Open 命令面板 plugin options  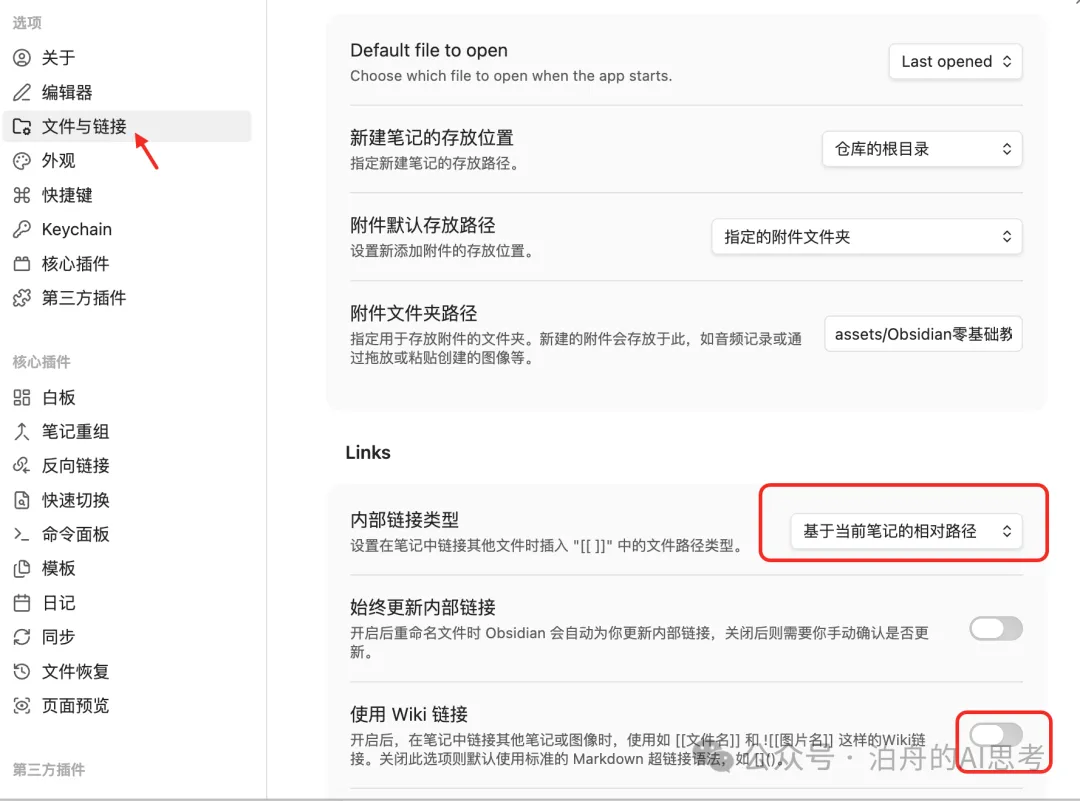127,534
